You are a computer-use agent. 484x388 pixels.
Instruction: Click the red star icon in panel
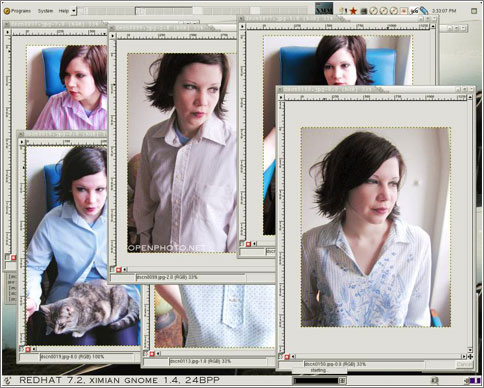354,11
